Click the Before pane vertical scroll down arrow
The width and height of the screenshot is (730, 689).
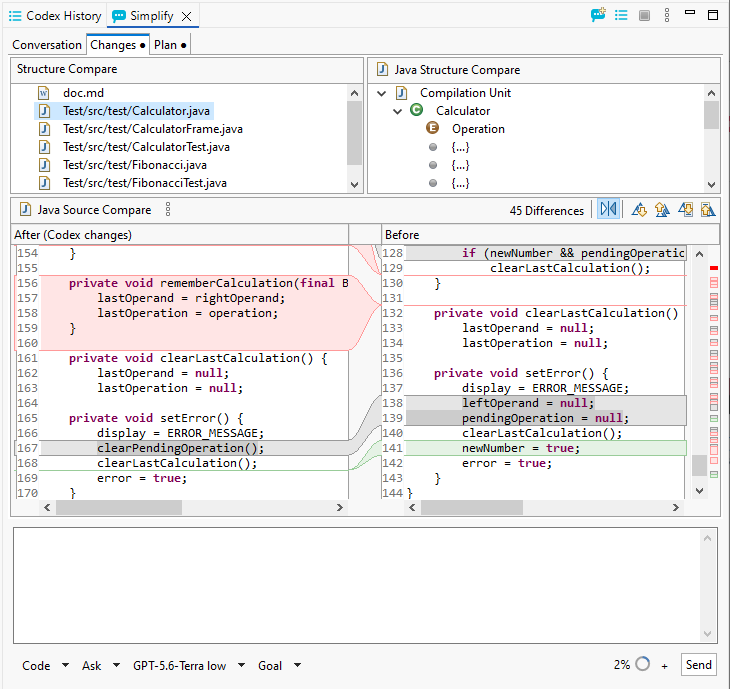click(x=699, y=490)
